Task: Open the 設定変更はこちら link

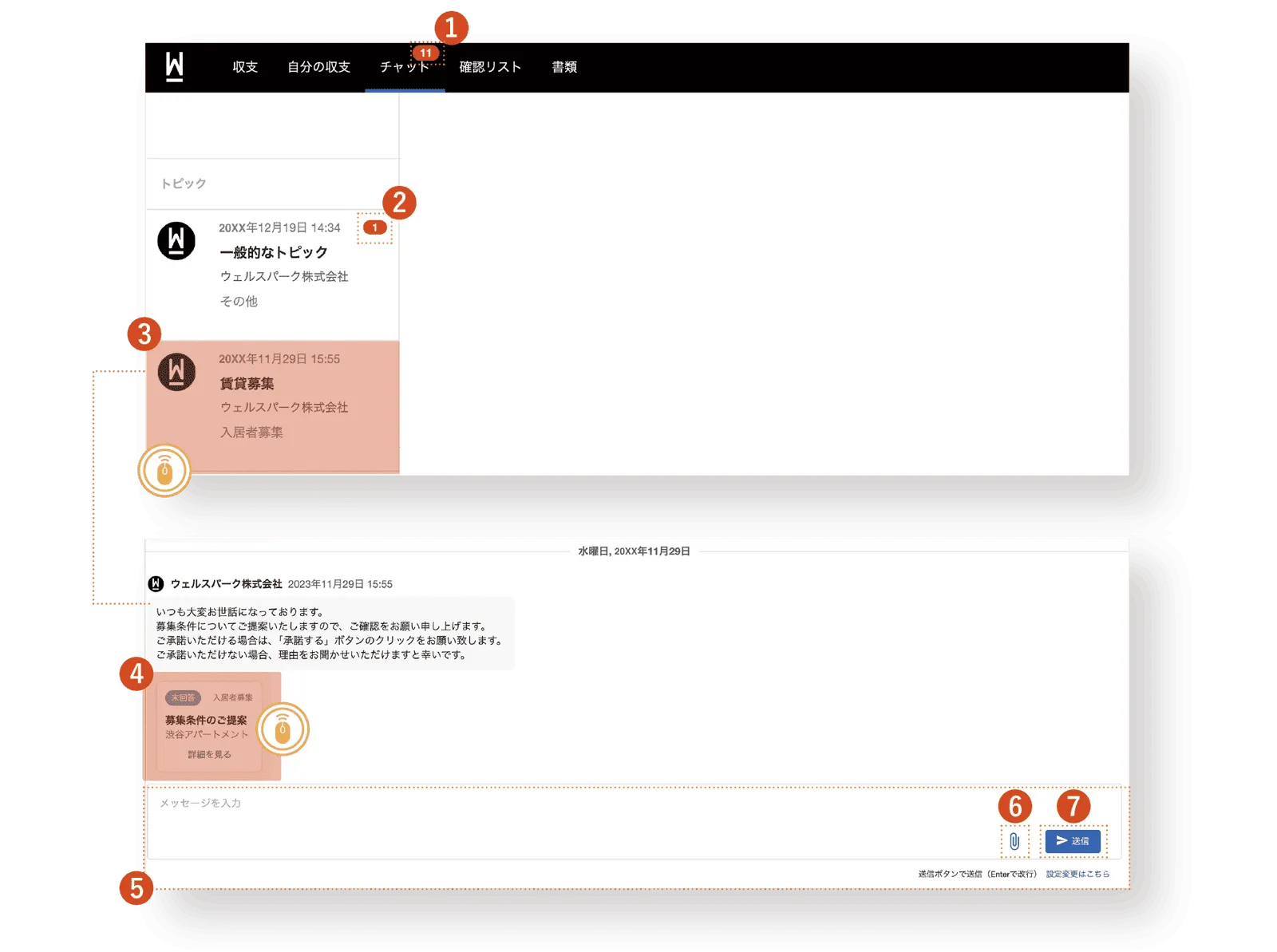Action: coord(1077,874)
